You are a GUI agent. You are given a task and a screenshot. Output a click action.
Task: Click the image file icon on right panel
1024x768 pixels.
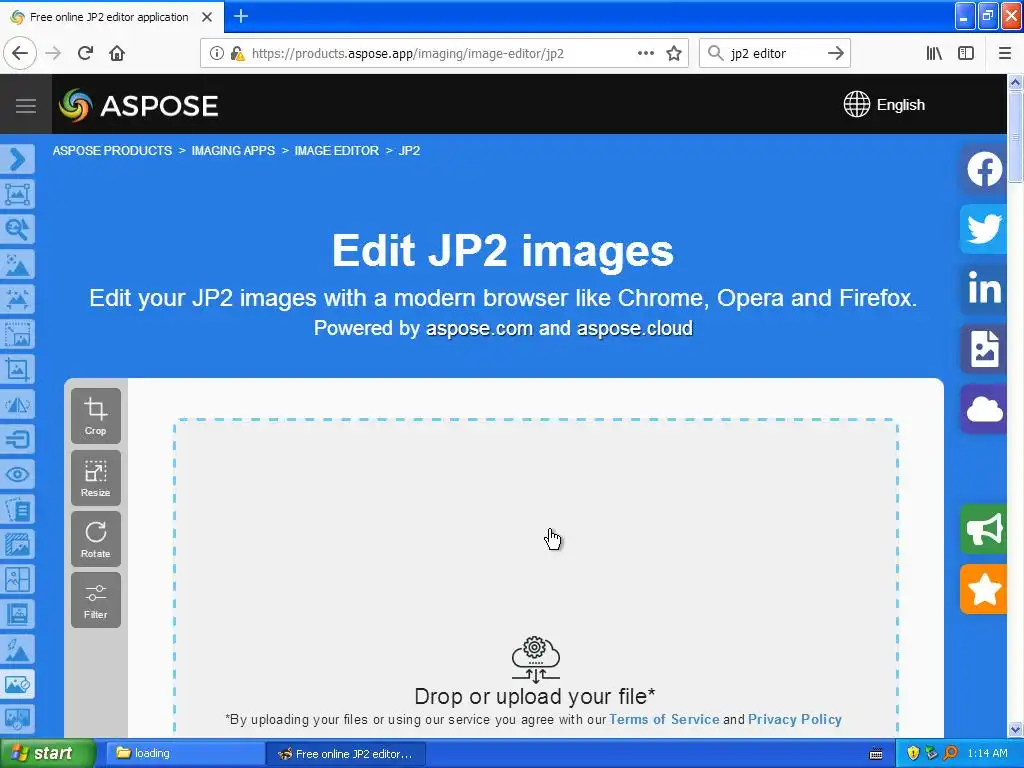[x=984, y=349]
